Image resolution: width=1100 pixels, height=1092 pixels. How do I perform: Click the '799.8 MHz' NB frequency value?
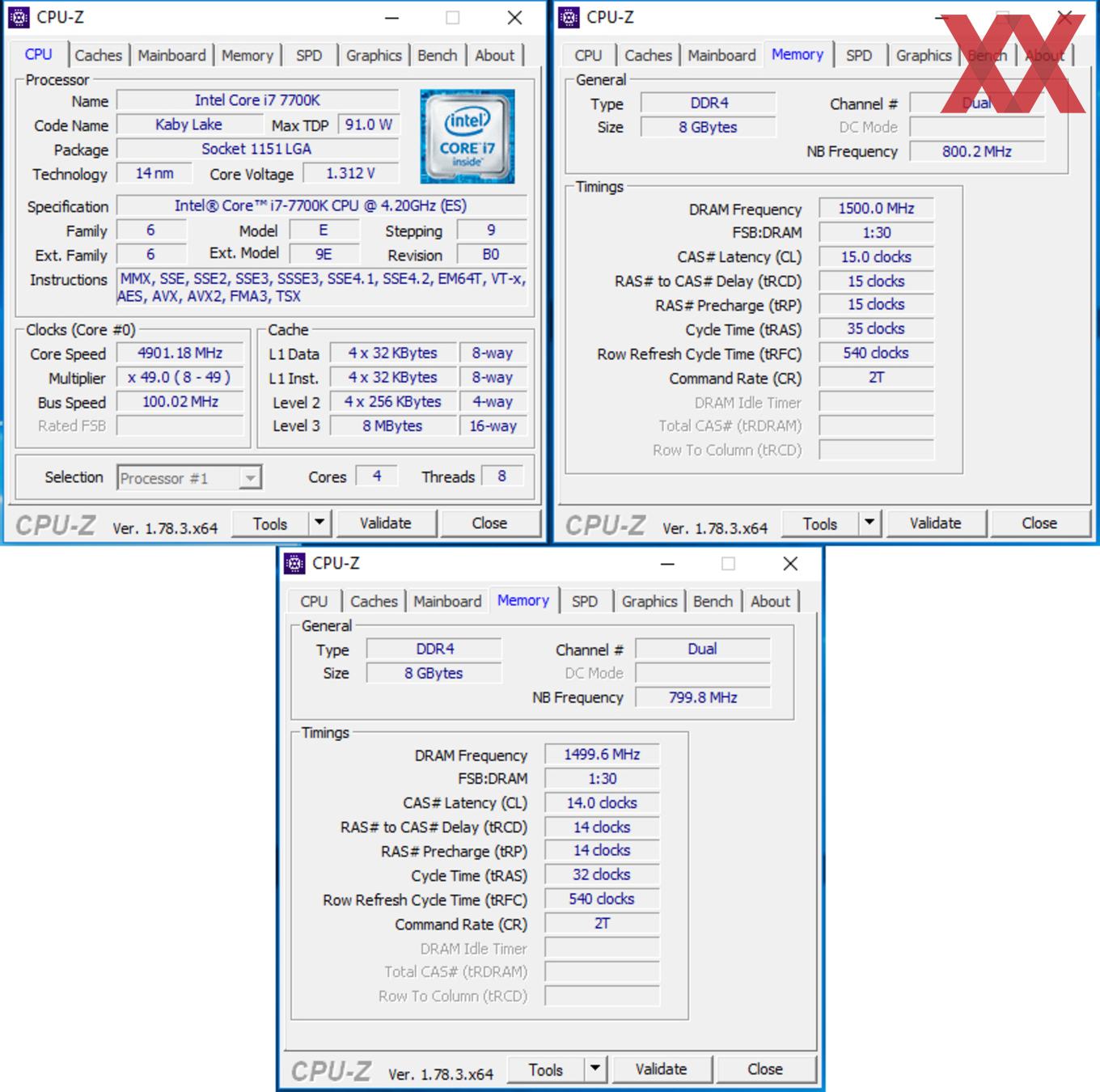coord(703,697)
